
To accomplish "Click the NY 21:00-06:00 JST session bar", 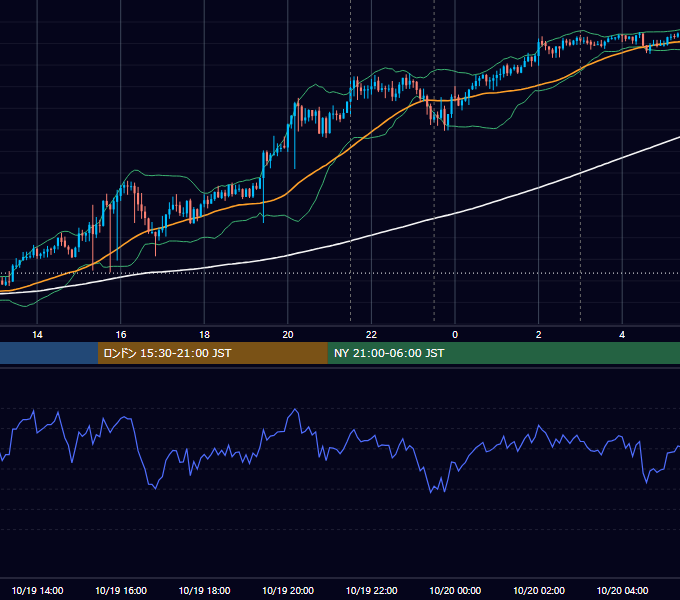I will point(503,353).
